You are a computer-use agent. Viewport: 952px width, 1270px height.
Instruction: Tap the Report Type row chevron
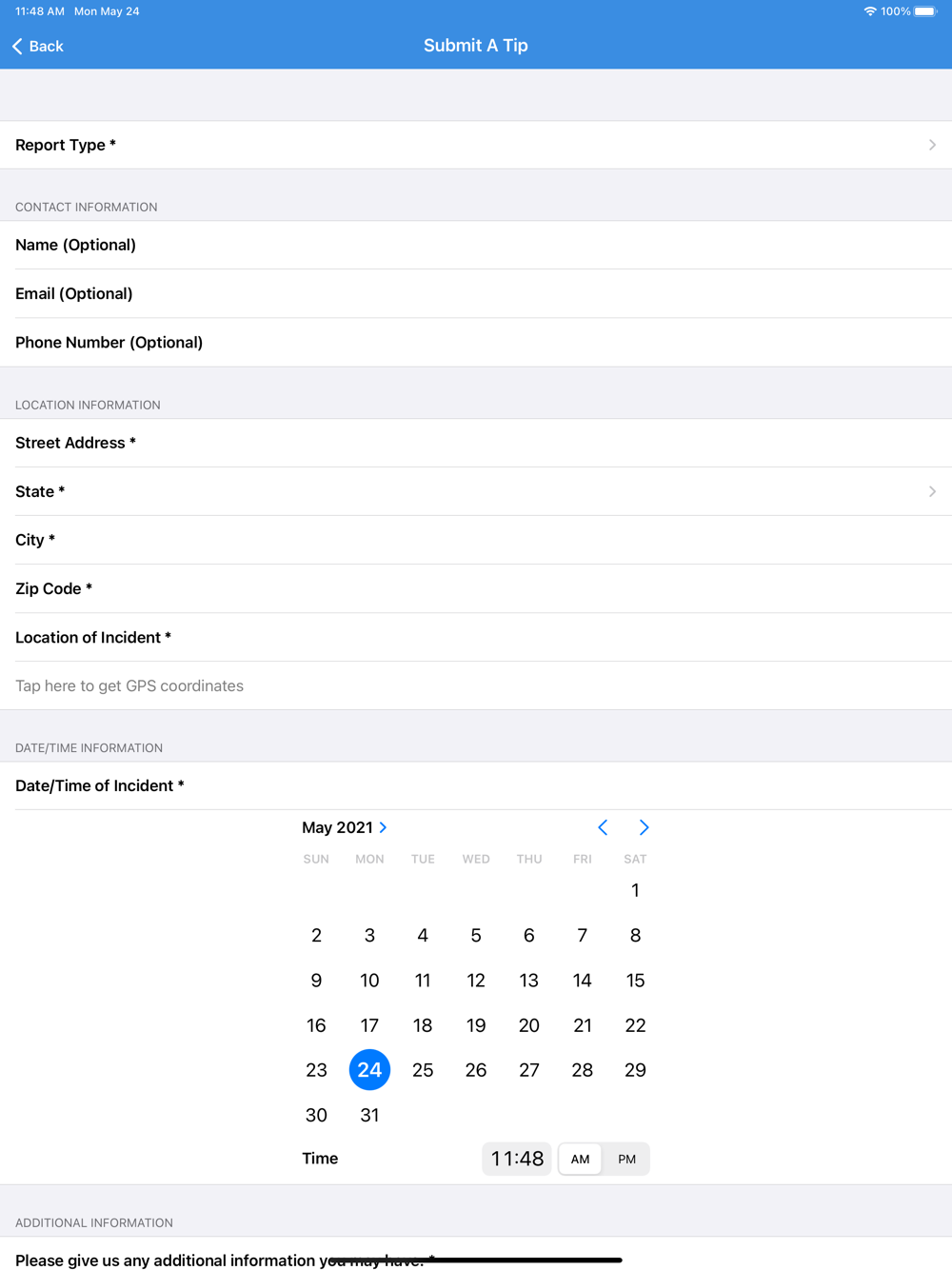[932, 145]
